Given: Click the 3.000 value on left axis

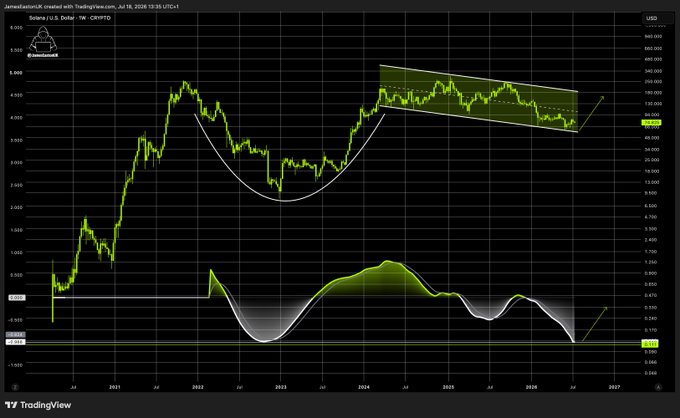Looking at the screenshot, I should (16, 162).
